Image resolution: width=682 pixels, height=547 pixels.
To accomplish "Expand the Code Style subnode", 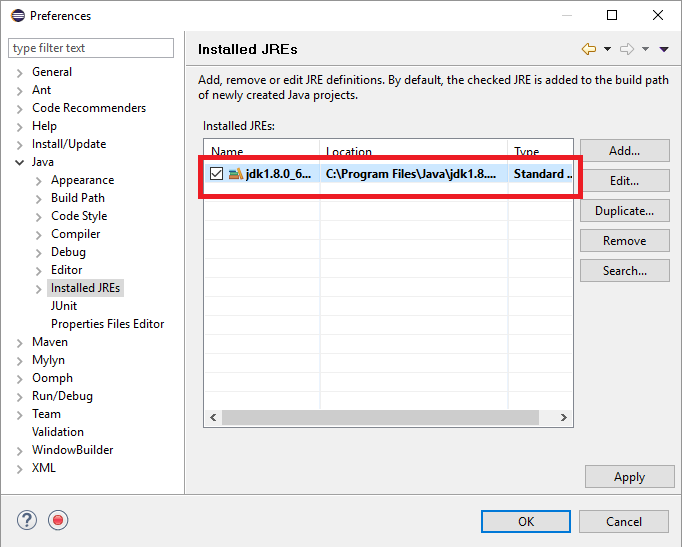I will (x=38, y=217).
